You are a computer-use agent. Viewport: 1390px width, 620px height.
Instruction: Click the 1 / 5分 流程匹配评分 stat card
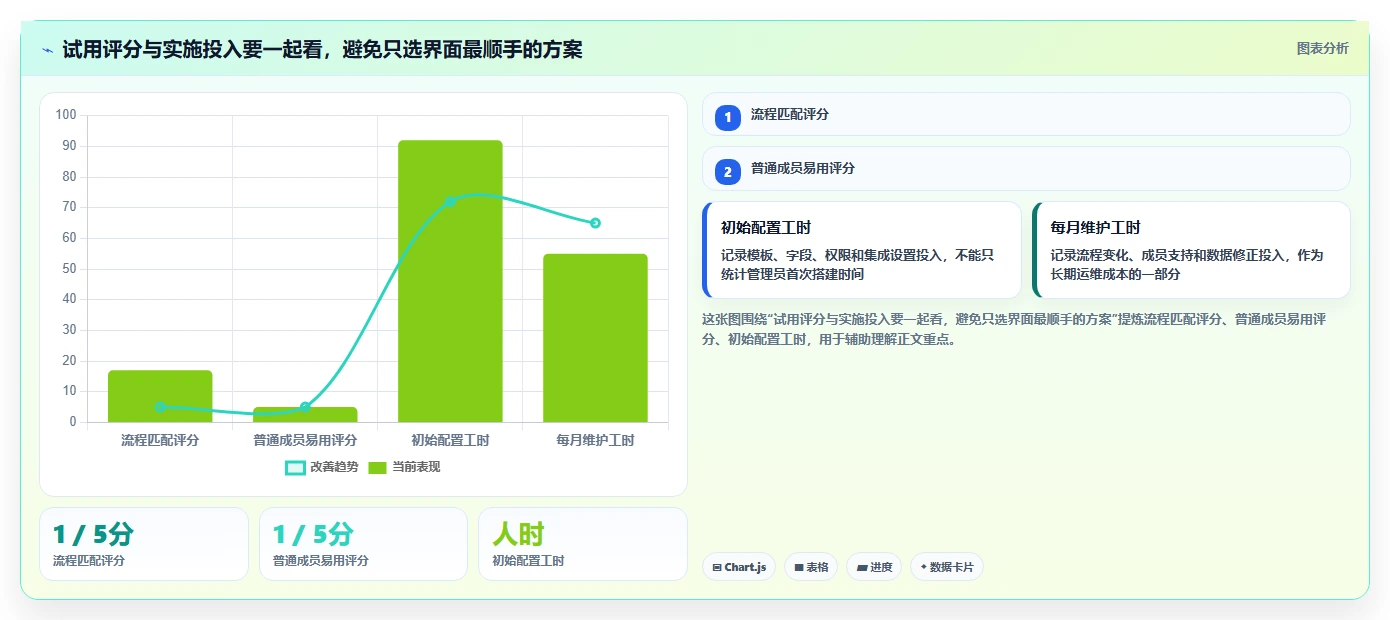pyautogui.click(x=144, y=544)
